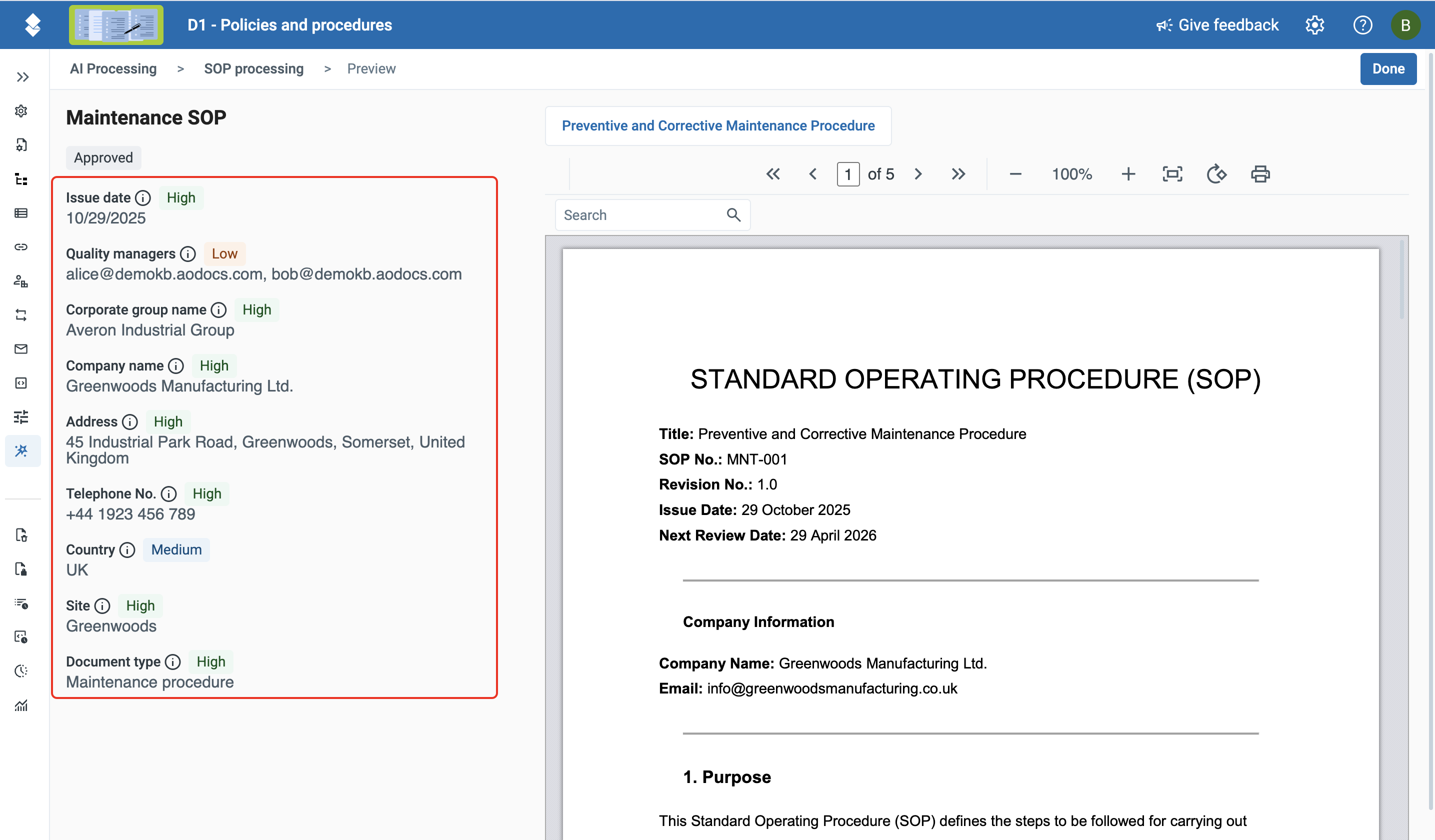The width and height of the screenshot is (1435, 840).
Task: Rotate the document with the rotate icon
Action: [1216, 173]
